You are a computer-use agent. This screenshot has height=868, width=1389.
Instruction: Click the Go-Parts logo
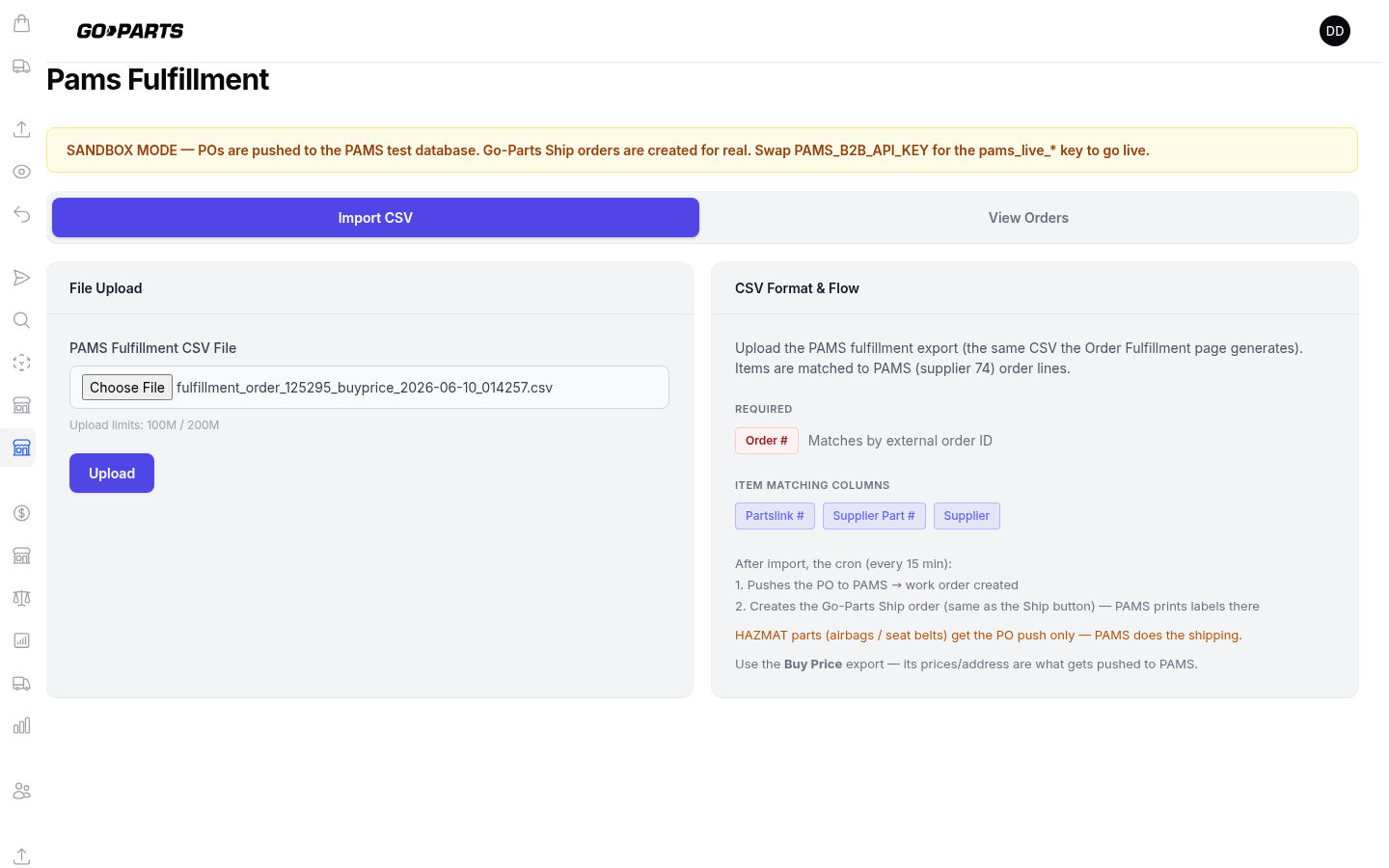pos(130,31)
